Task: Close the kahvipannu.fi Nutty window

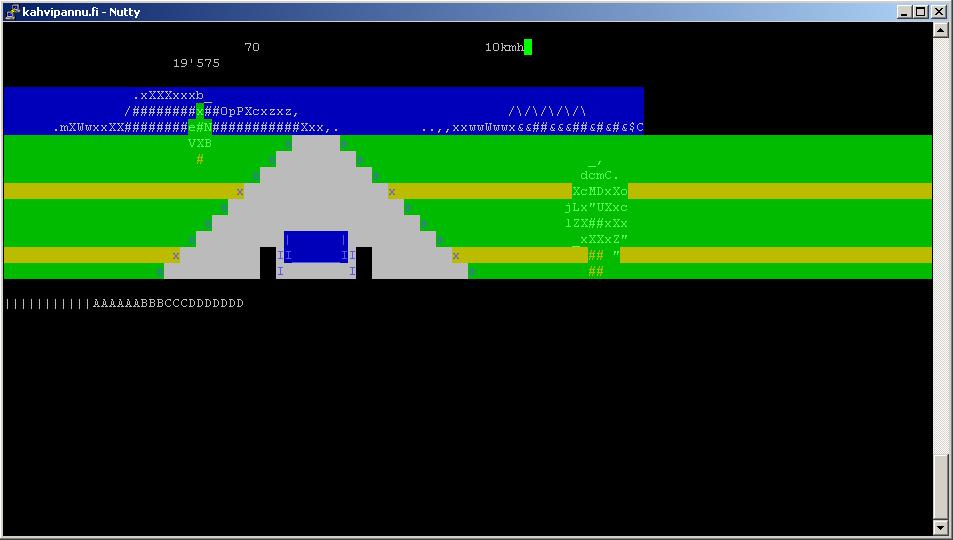Action: click(x=939, y=12)
